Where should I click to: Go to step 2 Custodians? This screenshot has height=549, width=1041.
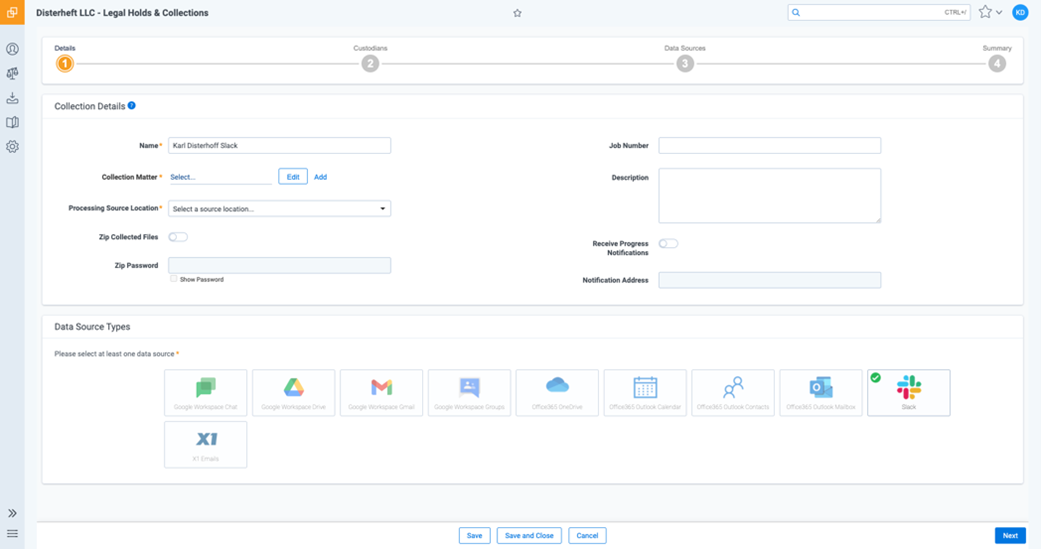click(370, 63)
